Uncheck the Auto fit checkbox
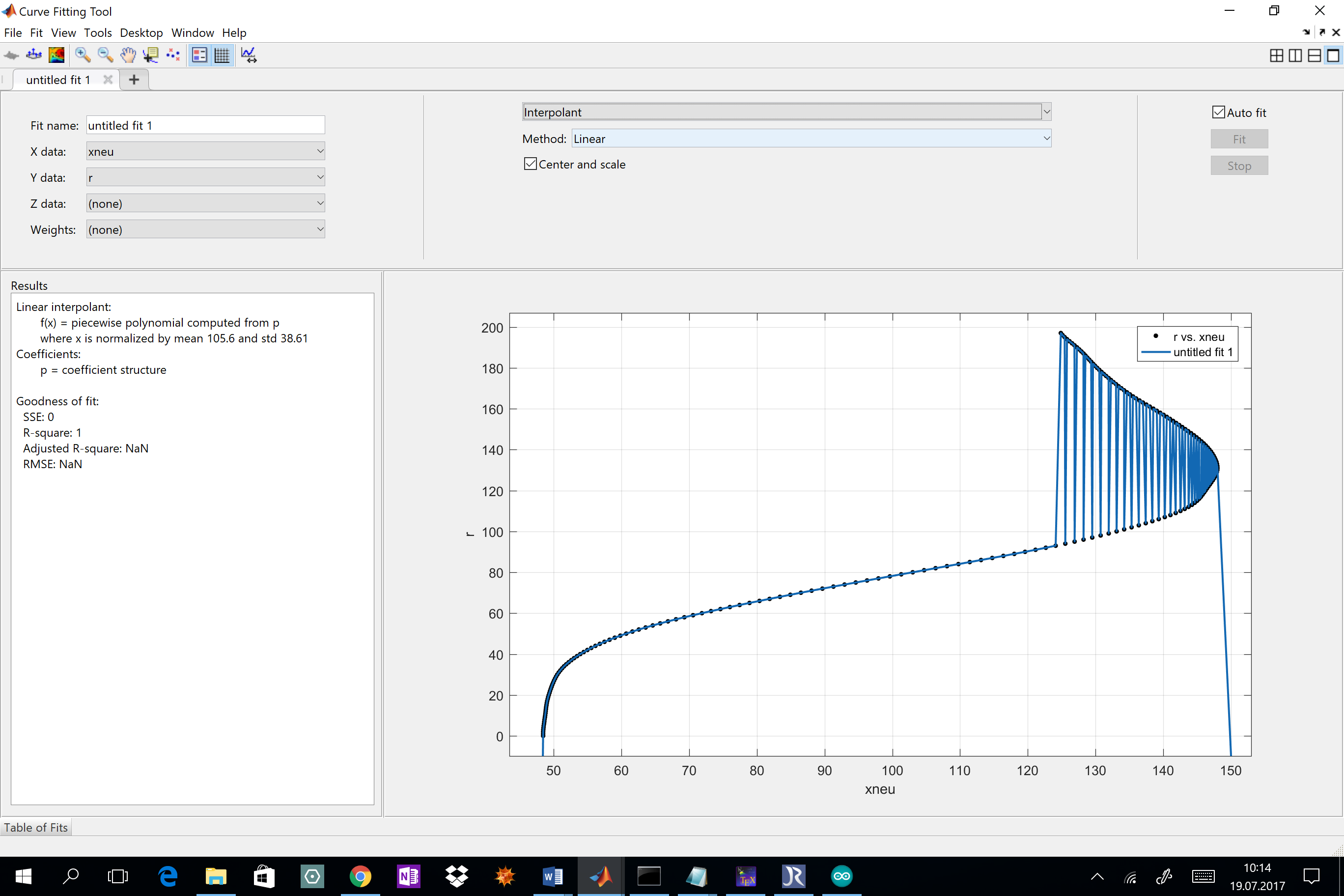The width and height of the screenshot is (1344, 896). click(1218, 112)
